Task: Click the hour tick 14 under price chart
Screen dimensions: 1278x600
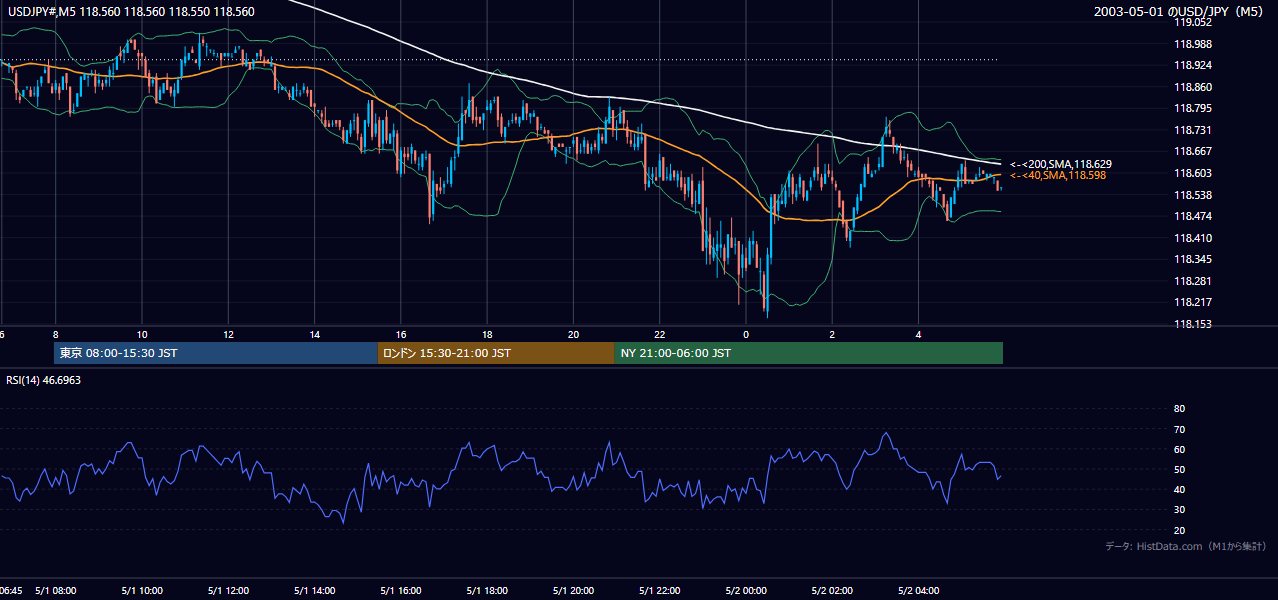Action: pos(315,335)
